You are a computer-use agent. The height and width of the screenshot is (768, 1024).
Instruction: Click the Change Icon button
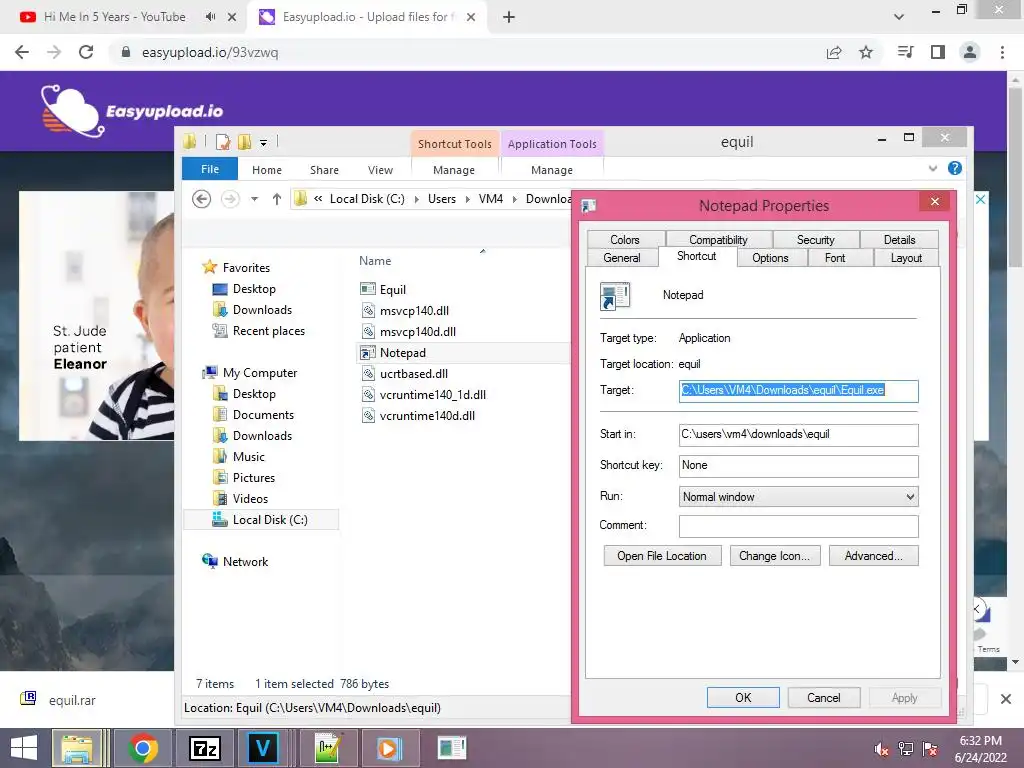(x=775, y=556)
